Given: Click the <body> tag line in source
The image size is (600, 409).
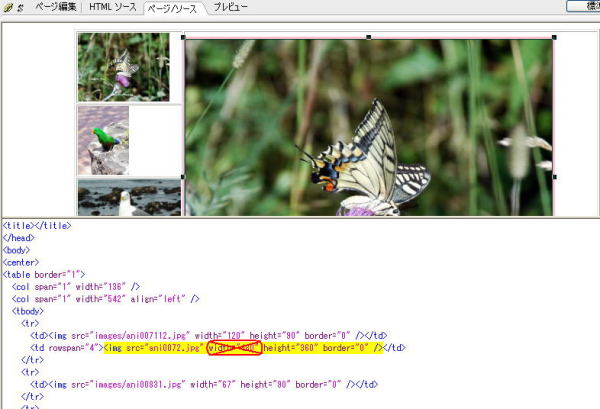Looking at the screenshot, I should (16, 250).
